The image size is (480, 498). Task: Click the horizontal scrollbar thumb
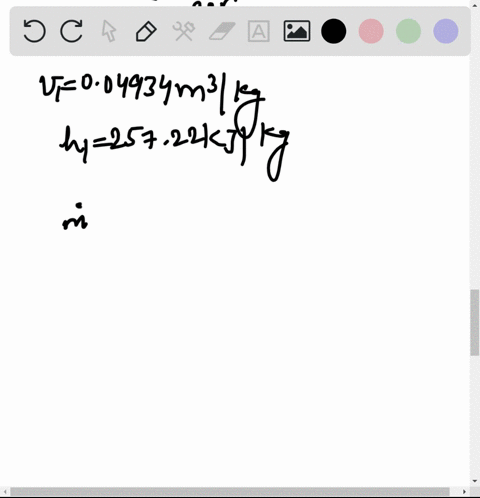tap(230, 492)
